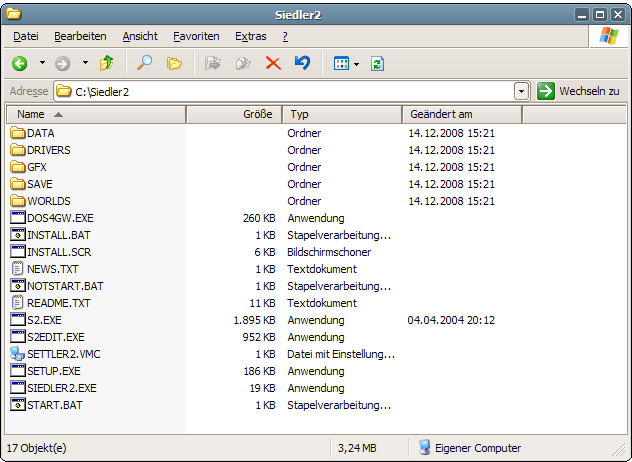Select the START.BAT file name
This screenshot has height=462, width=632.
[54, 405]
